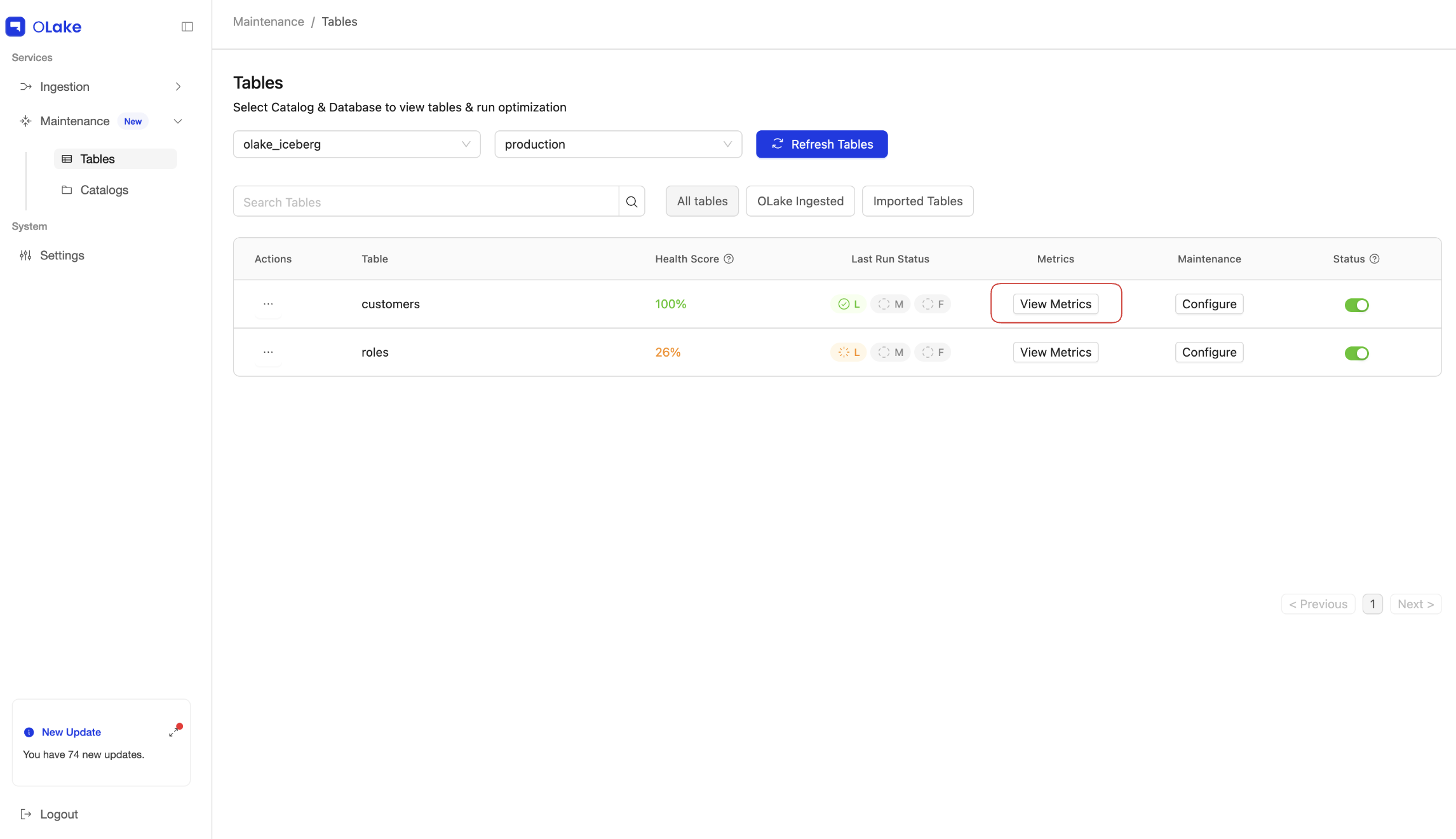Click the green L status badge for customers

click(x=848, y=304)
